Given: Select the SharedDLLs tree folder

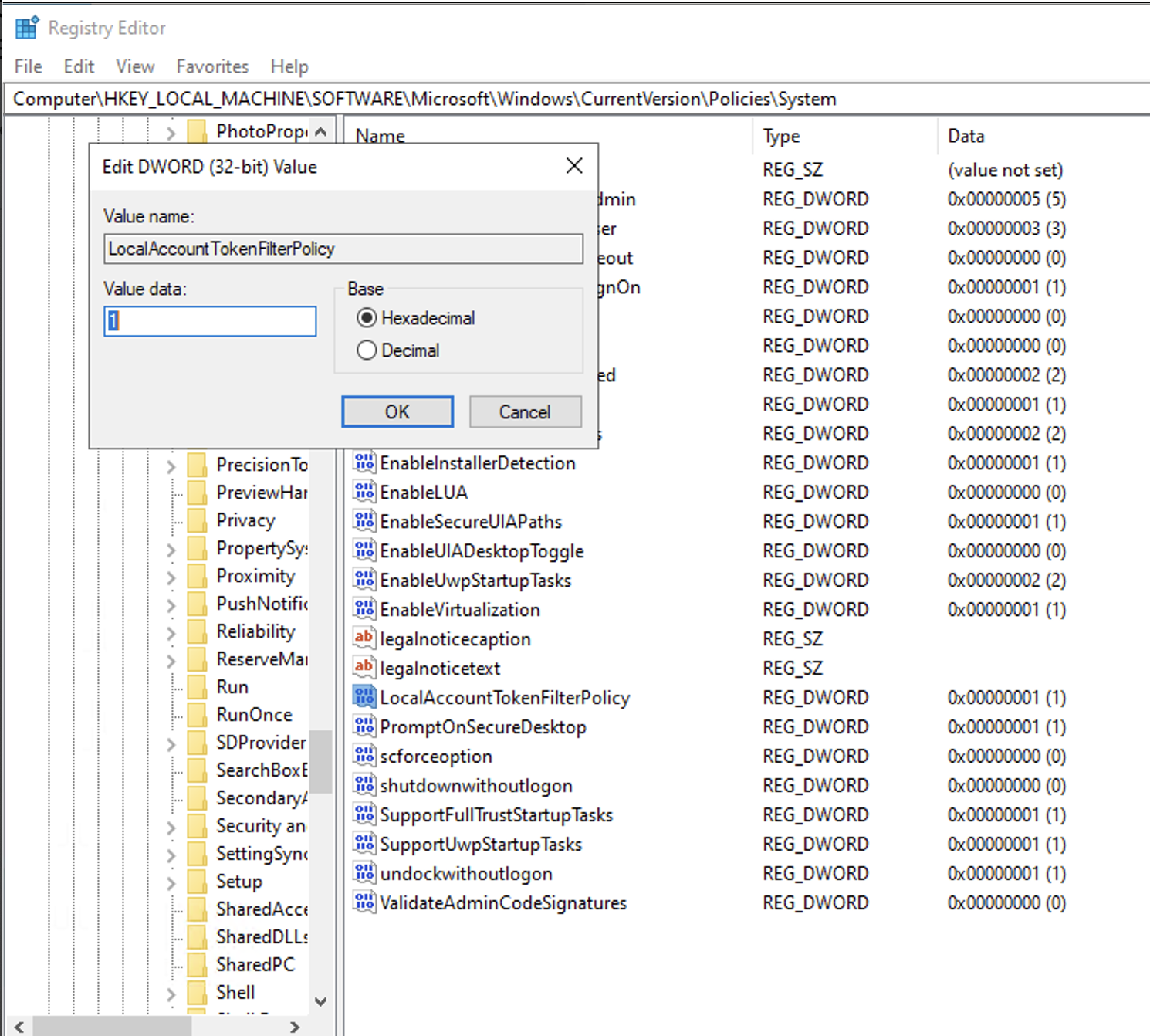Looking at the screenshot, I should (x=262, y=937).
